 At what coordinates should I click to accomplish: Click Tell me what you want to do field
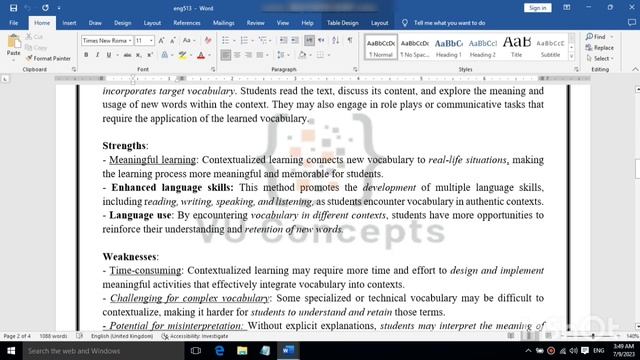pos(449,23)
